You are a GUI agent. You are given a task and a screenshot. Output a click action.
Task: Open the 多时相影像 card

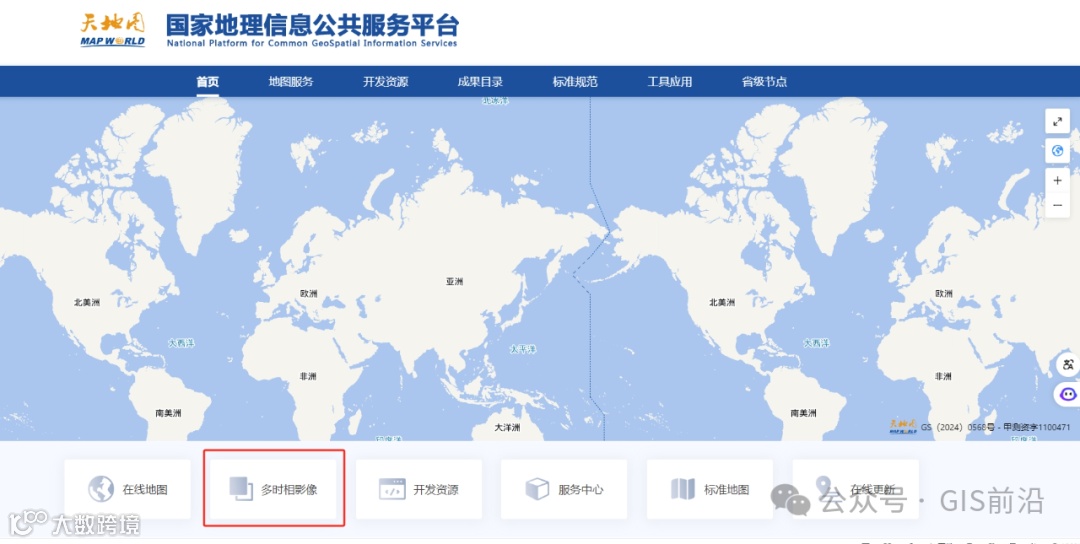tap(273, 490)
